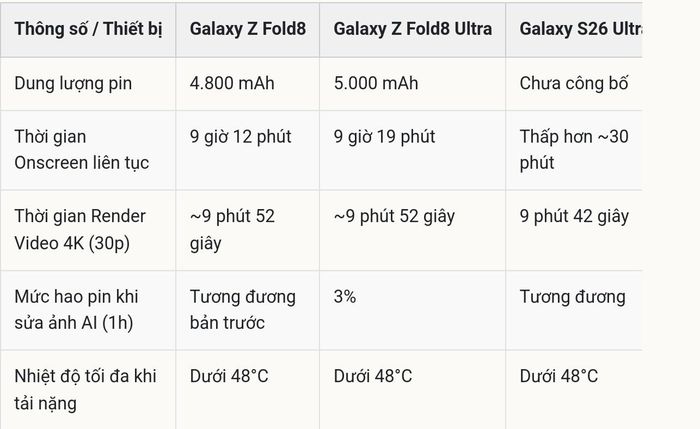
Task: Select the 'Galaxy Z Fold8' column header
Action: pyautogui.click(x=248, y=29)
